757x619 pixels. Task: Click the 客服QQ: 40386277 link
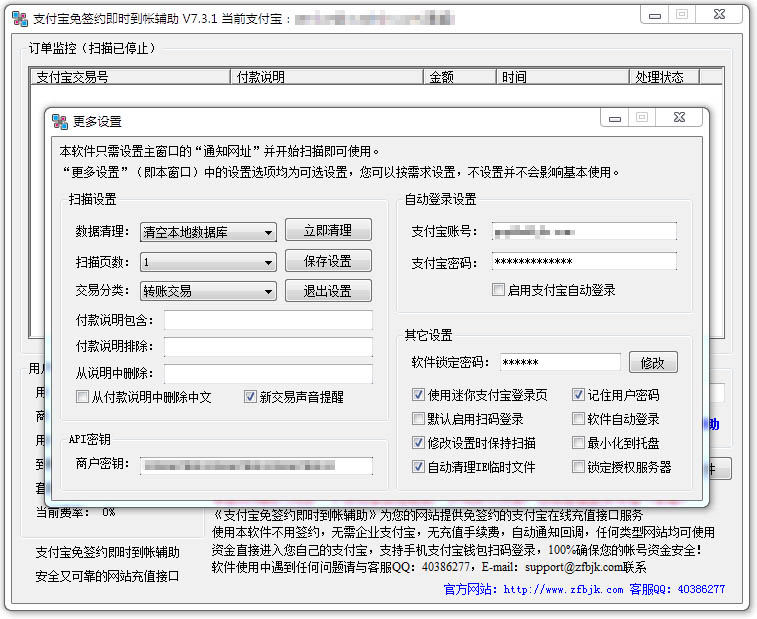[677, 589]
